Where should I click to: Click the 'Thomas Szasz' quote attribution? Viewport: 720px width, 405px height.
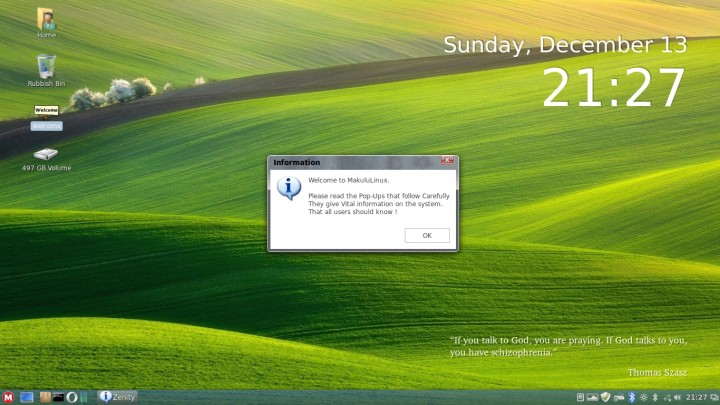click(x=657, y=372)
